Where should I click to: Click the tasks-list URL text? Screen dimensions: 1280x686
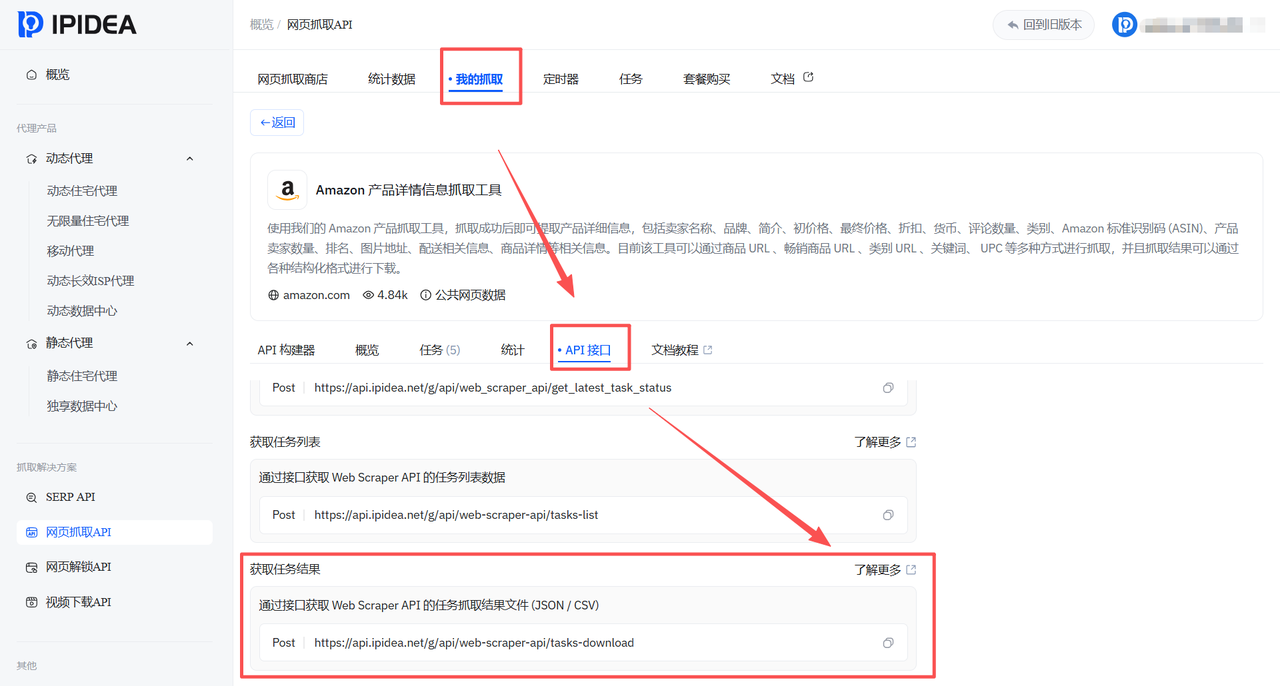tap(456, 515)
